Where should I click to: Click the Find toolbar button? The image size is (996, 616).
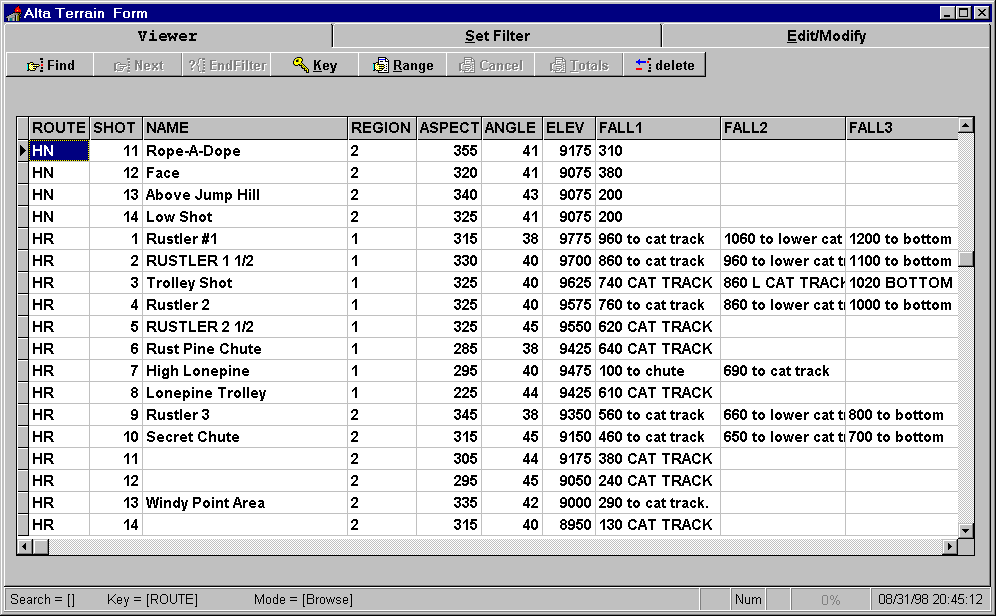click(50, 65)
